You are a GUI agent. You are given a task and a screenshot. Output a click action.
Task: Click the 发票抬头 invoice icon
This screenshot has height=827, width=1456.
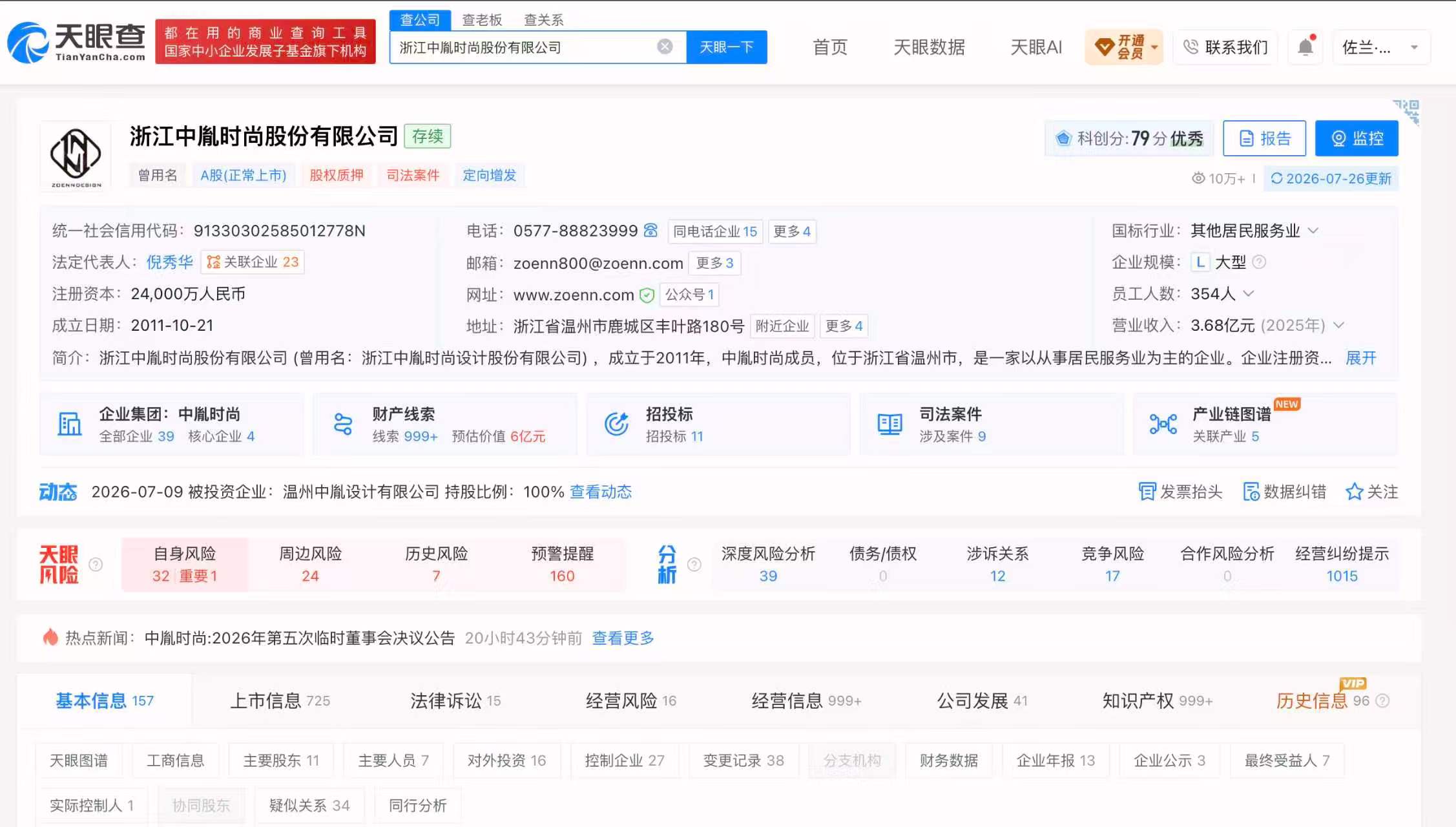[x=1147, y=492]
